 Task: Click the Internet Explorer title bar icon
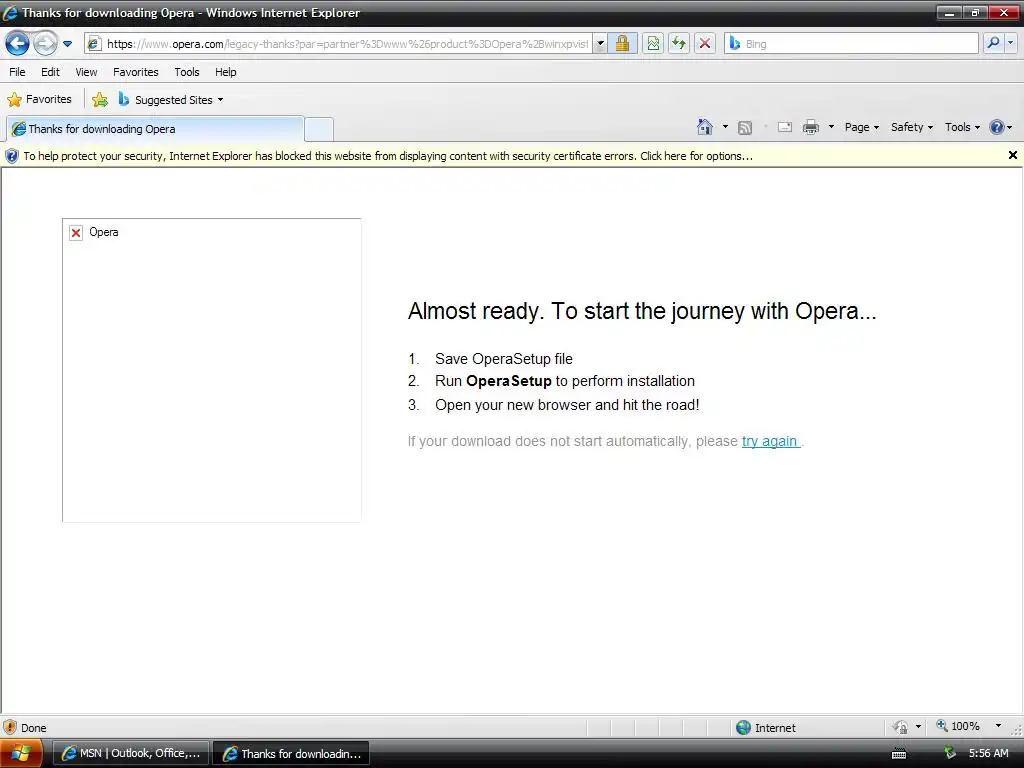[10, 12]
